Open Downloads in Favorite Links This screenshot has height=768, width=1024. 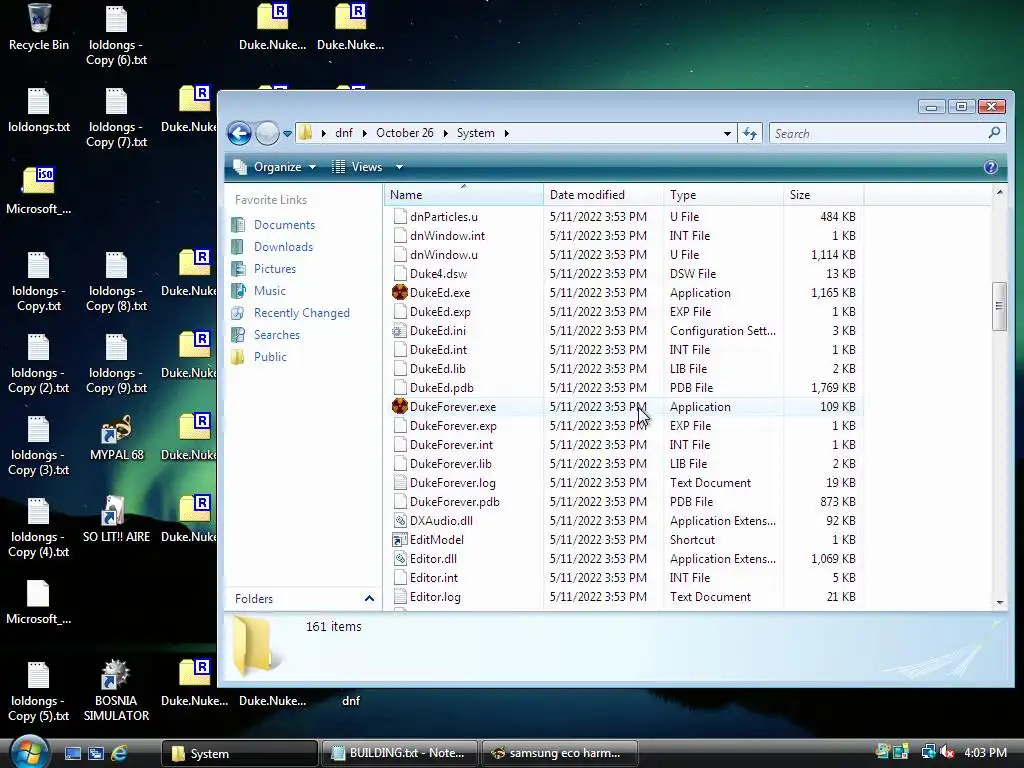pos(283,247)
